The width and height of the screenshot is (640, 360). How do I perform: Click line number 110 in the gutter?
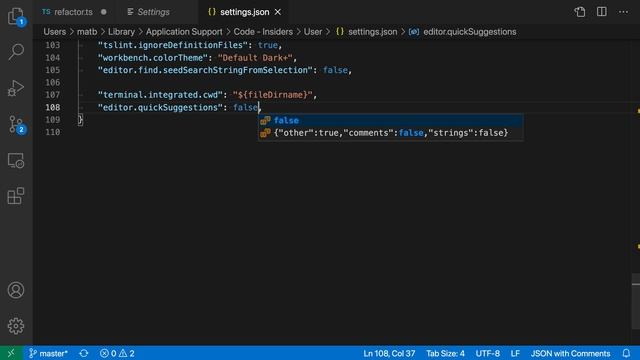[53, 132]
